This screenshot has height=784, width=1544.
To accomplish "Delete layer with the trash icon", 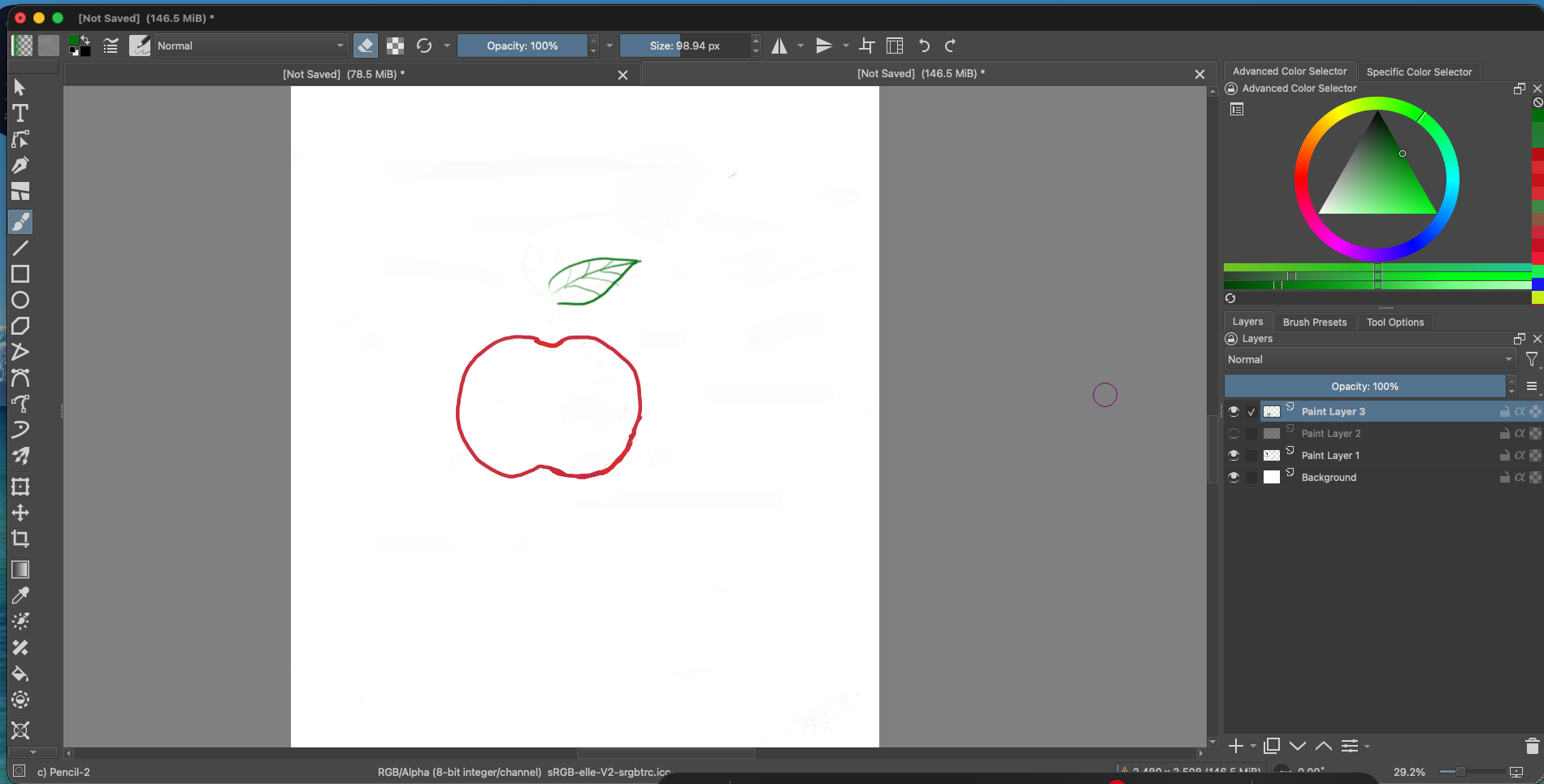I will coord(1533,746).
